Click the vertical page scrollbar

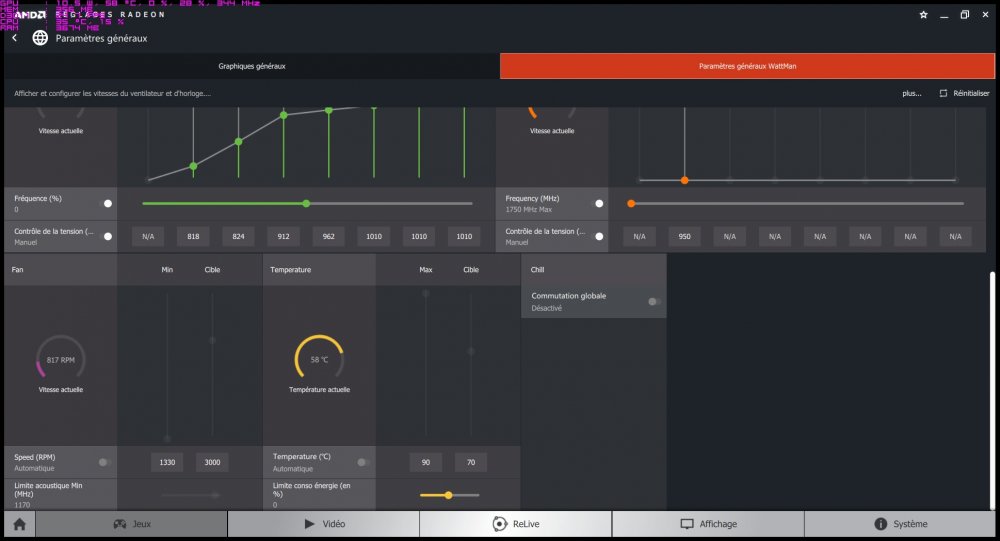992,390
